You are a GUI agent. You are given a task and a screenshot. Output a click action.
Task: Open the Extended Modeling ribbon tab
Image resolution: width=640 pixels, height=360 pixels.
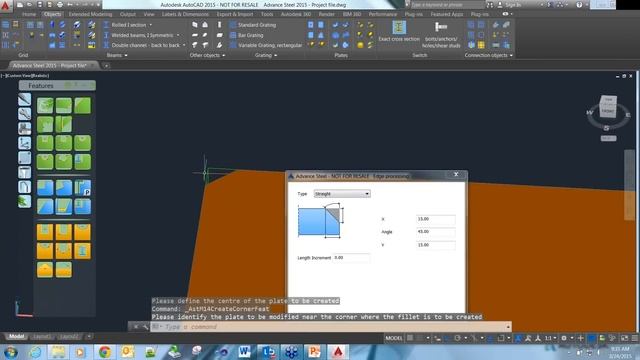click(91, 14)
